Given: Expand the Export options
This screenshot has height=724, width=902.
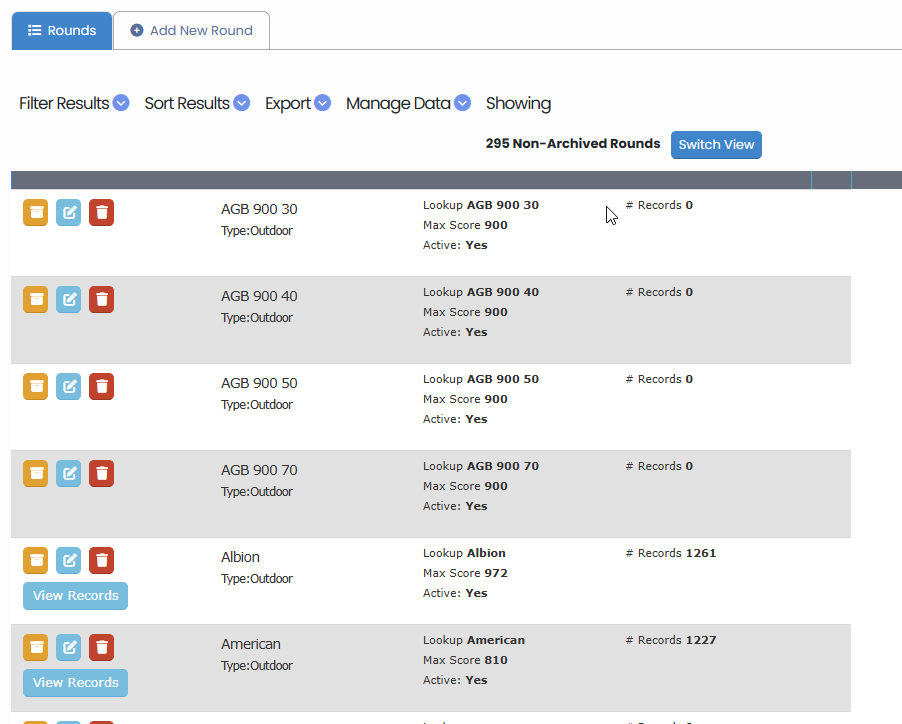Looking at the screenshot, I should point(297,104).
